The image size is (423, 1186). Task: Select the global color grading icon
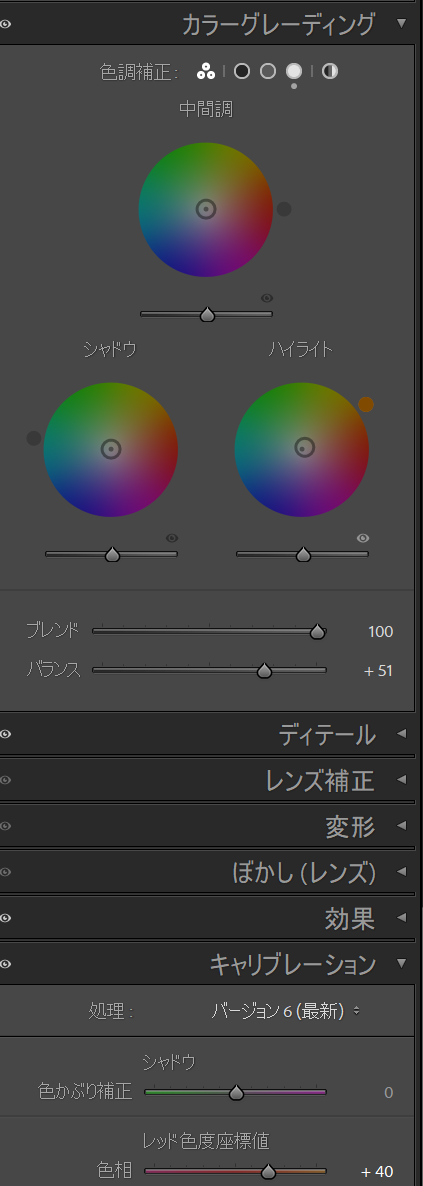point(330,71)
